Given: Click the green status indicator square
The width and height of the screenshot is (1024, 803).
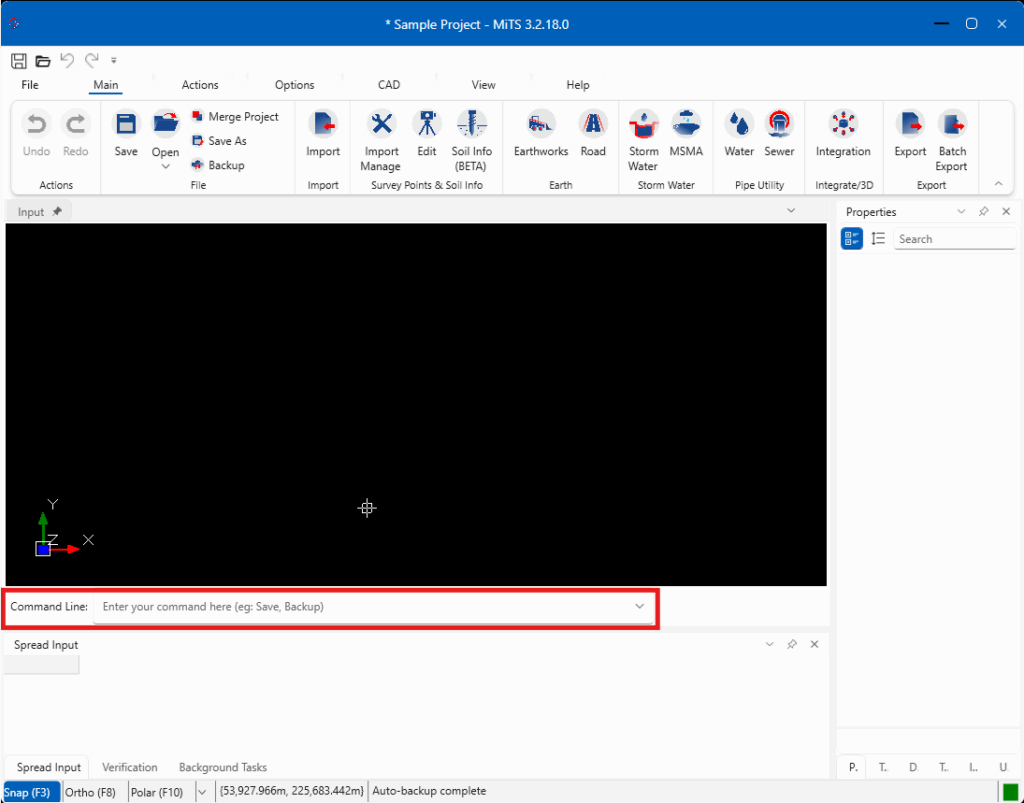Looking at the screenshot, I should click(x=1010, y=793).
